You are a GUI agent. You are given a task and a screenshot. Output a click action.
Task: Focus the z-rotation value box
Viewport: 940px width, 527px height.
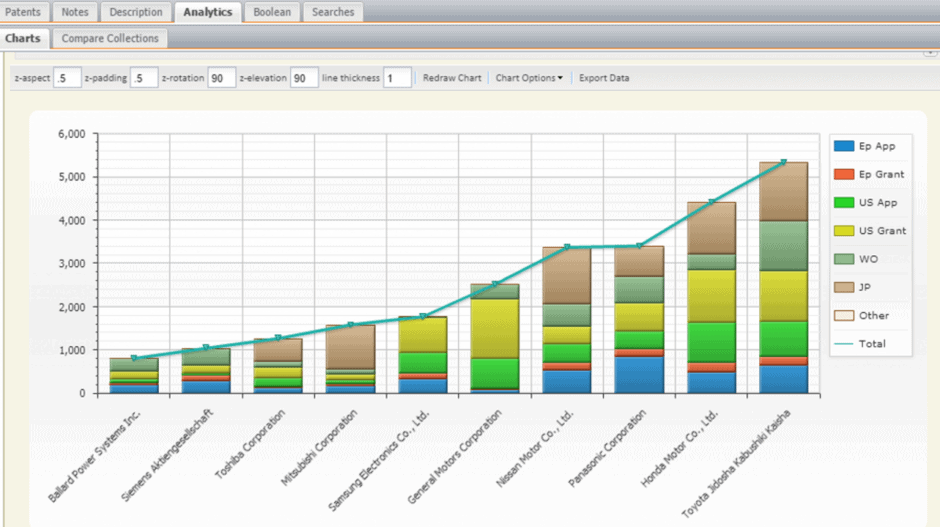tap(222, 78)
